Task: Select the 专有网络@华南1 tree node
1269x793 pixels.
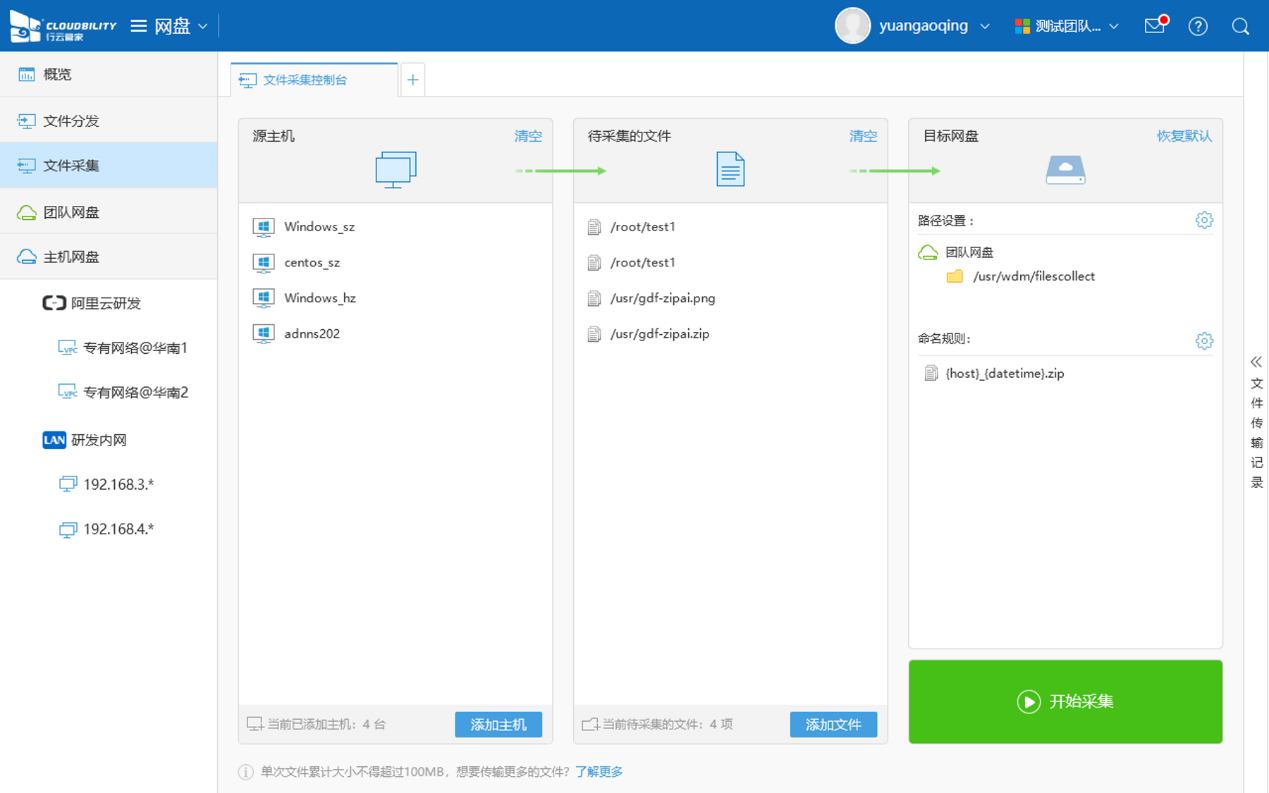Action: (x=135, y=348)
